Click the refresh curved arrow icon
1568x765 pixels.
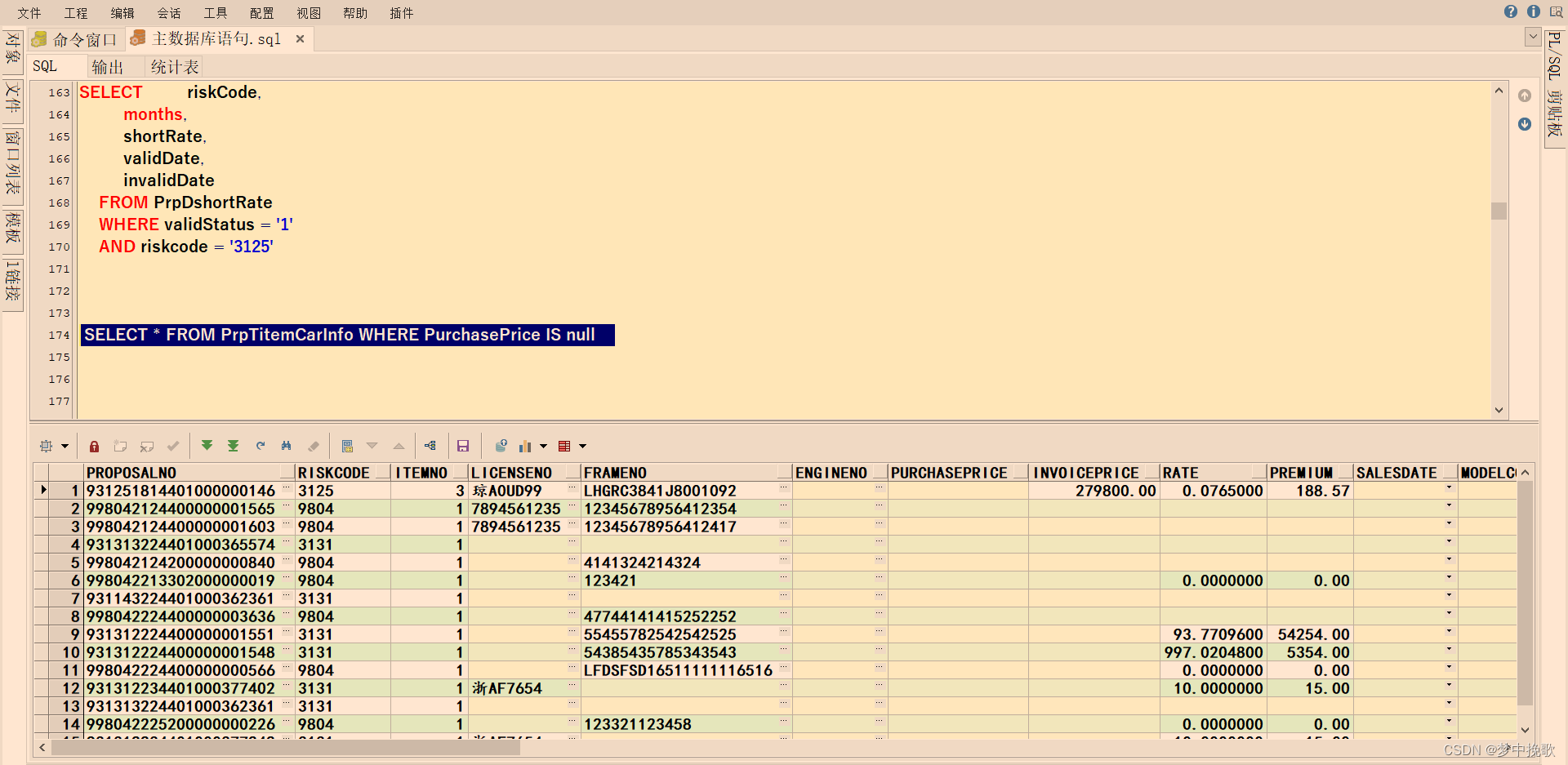261,446
